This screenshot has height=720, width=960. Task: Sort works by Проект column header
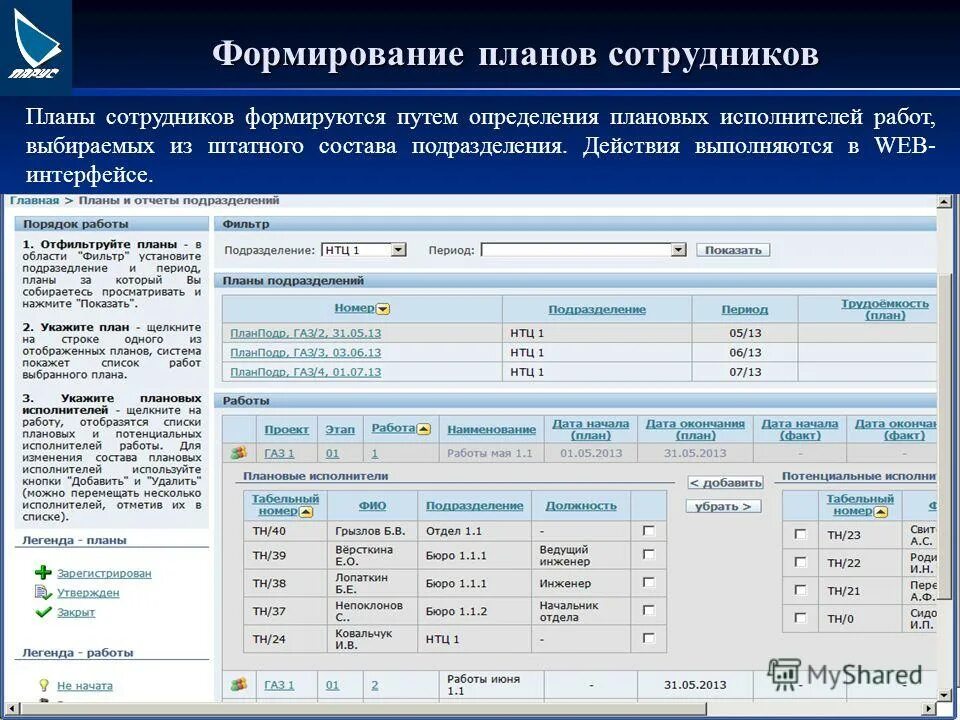(287, 429)
